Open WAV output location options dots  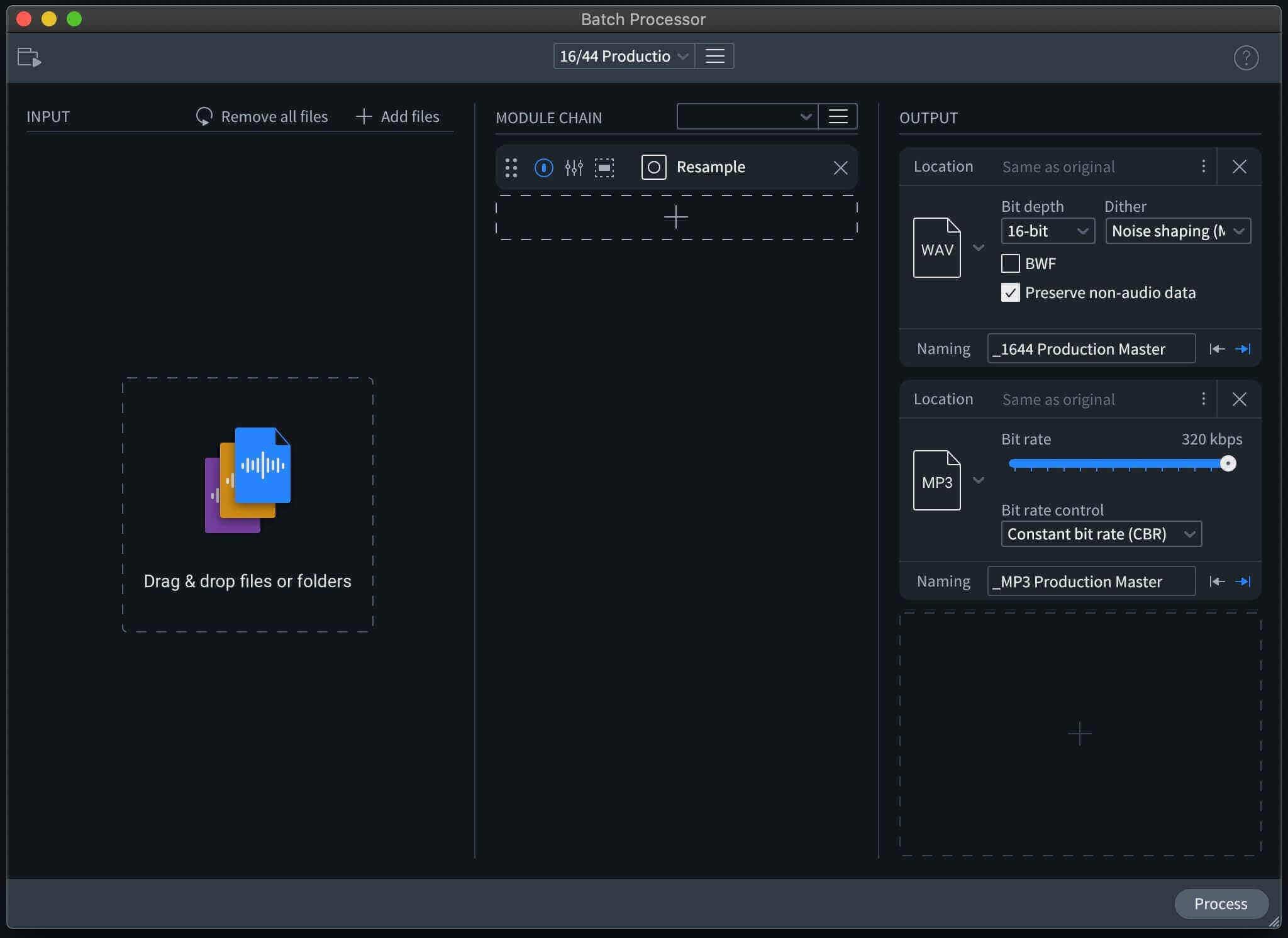pos(1203,166)
